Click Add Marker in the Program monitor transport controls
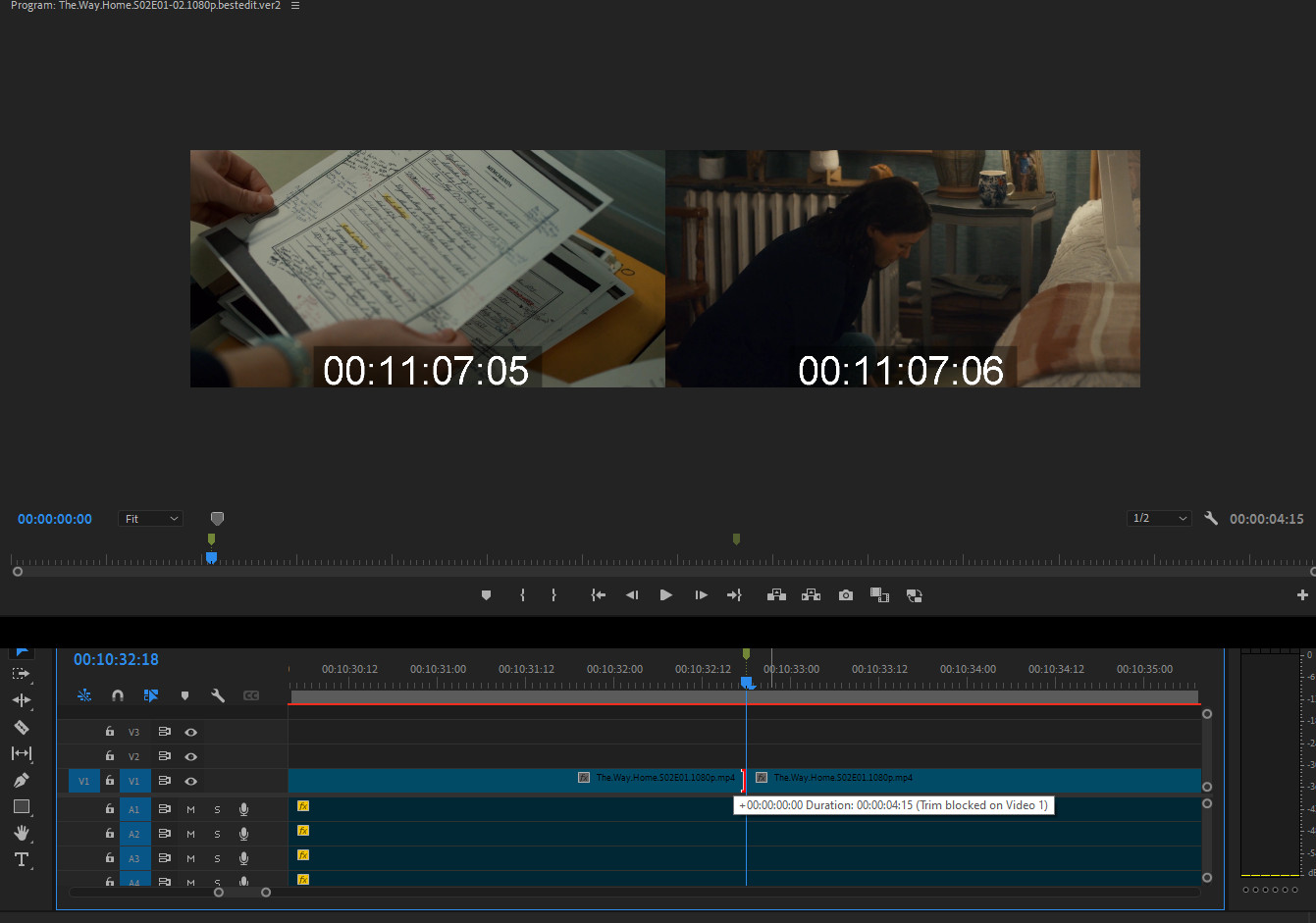 (486, 595)
